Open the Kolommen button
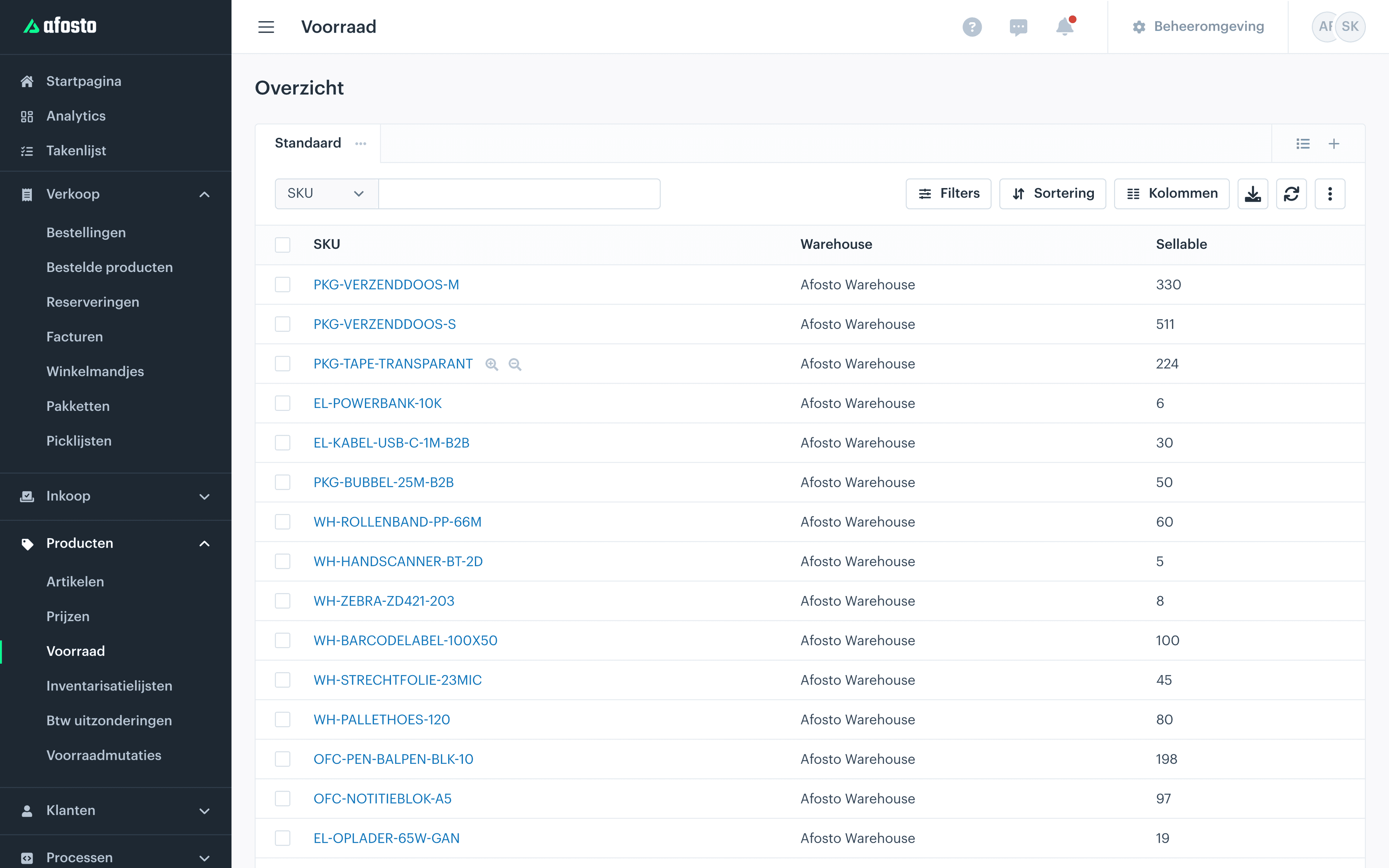The image size is (1389, 868). tap(1172, 194)
